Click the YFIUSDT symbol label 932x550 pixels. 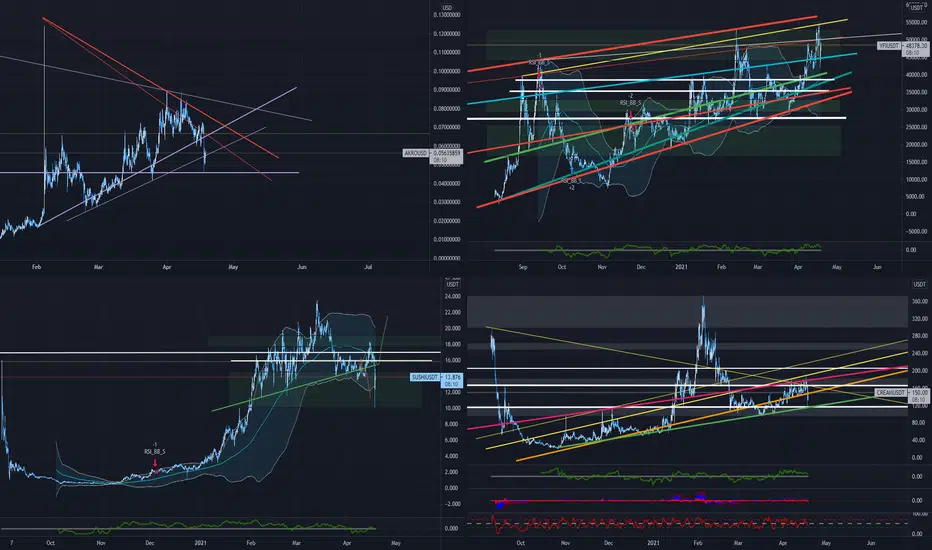(889, 46)
